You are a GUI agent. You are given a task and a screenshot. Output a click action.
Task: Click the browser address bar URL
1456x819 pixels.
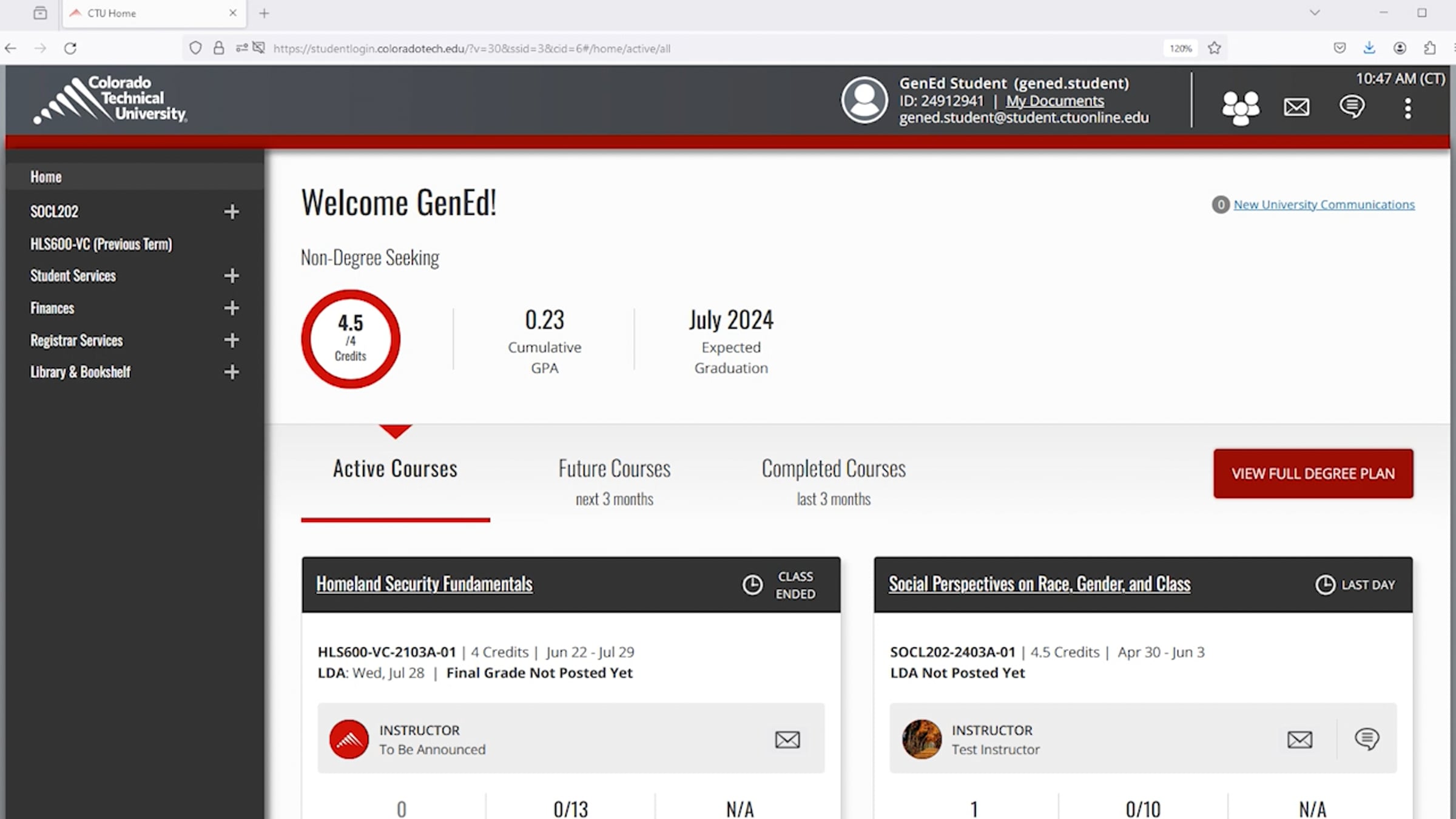point(471,49)
